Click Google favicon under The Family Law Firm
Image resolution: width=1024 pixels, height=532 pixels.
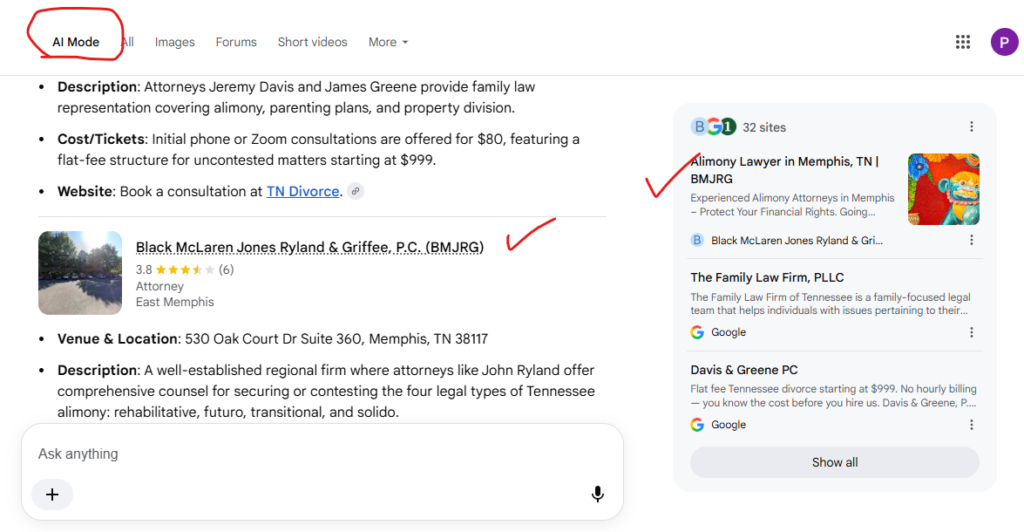[x=697, y=332]
